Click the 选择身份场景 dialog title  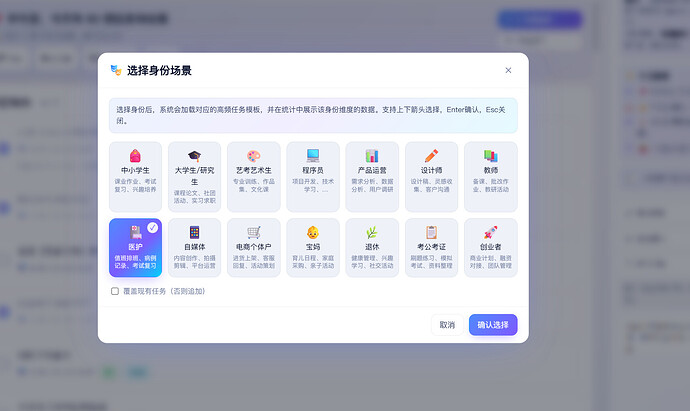[x=159, y=70]
